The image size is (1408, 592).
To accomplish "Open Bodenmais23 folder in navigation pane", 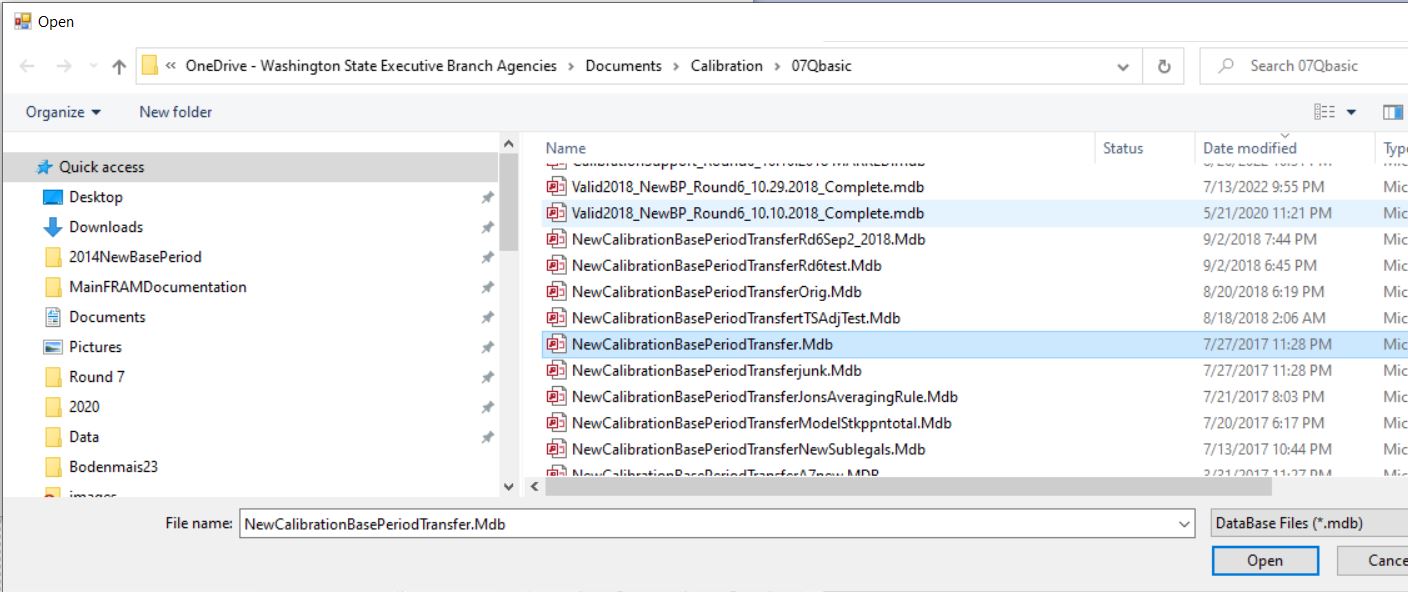I will [113, 467].
